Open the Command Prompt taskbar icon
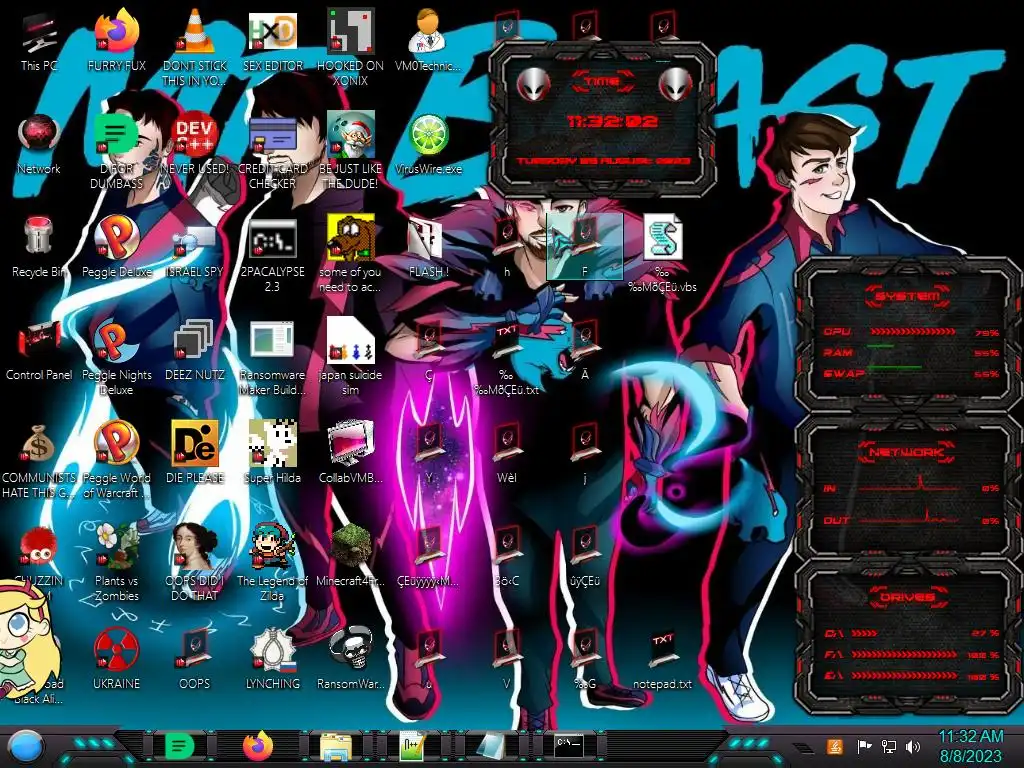Image resolution: width=1024 pixels, height=768 pixels. (x=568, y=745)
